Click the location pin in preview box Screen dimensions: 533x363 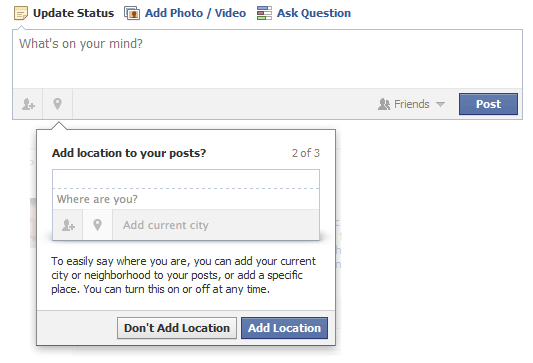click(98, 225)
